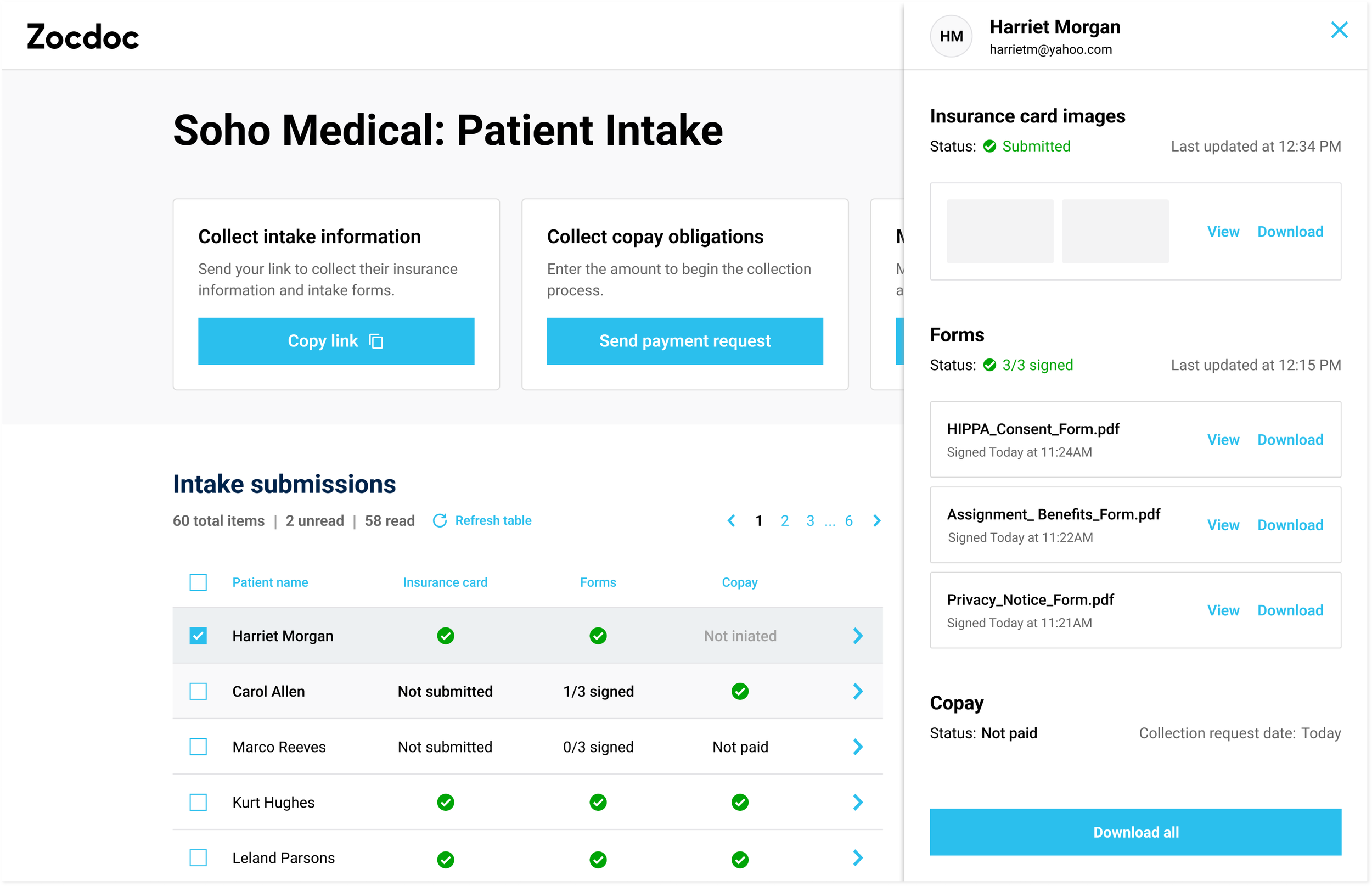1372x886 pixels.
Task: Download the HIPPA_Consent_Form.pdf
Action: point(1290,440)
